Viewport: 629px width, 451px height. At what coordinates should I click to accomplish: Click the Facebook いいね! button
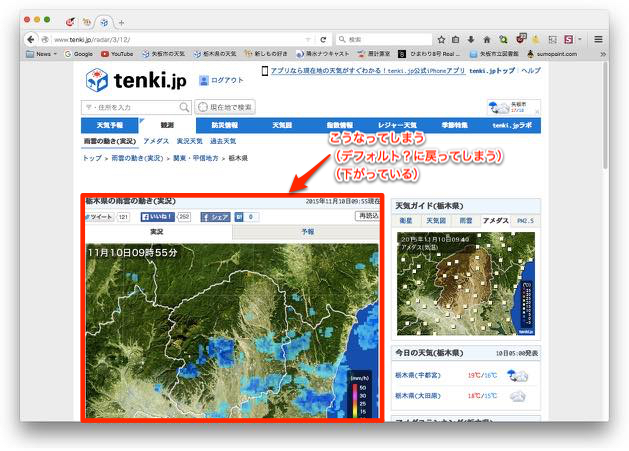158,216
